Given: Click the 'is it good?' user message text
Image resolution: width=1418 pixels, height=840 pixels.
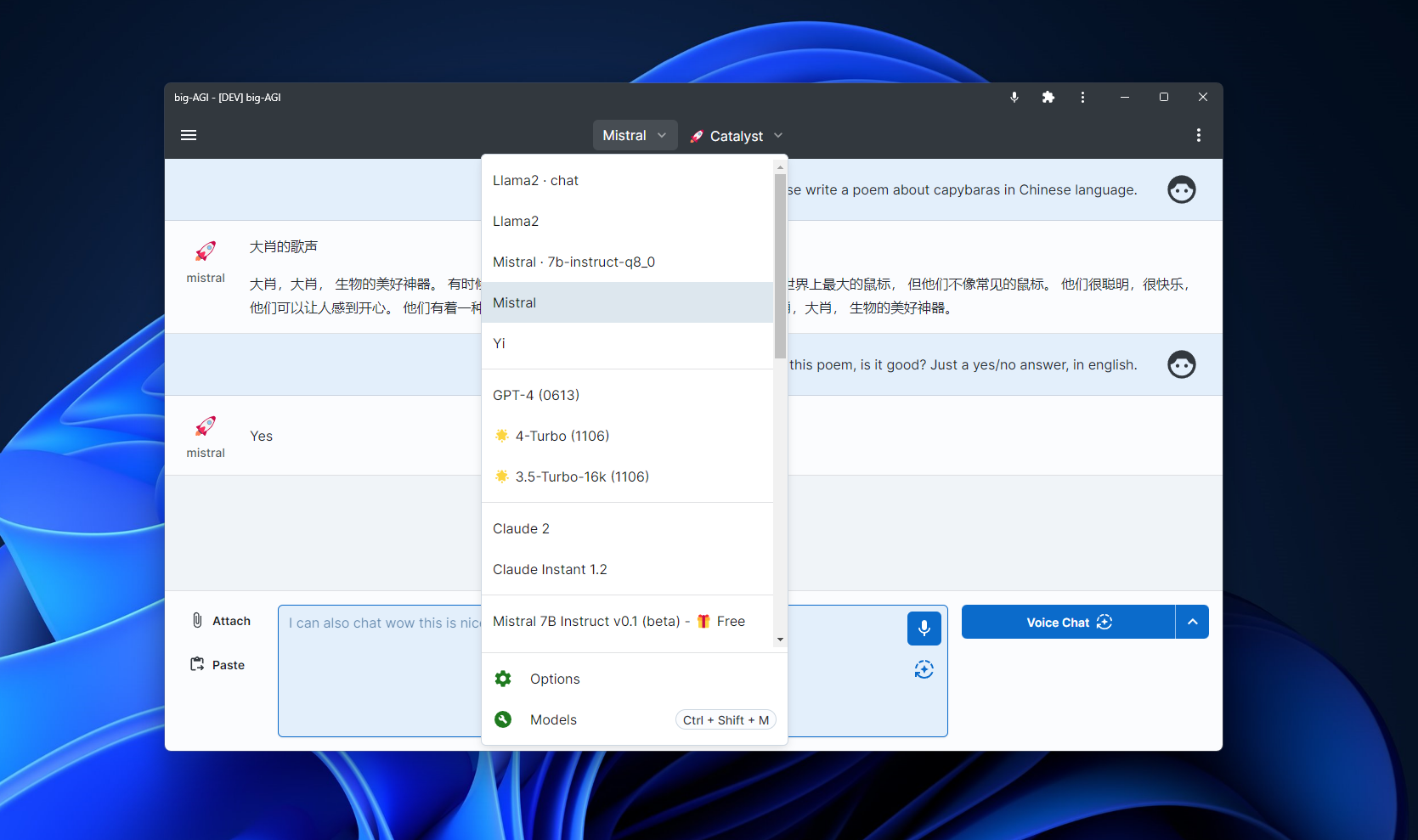Looking at the screenshot, I should [963, 364].
